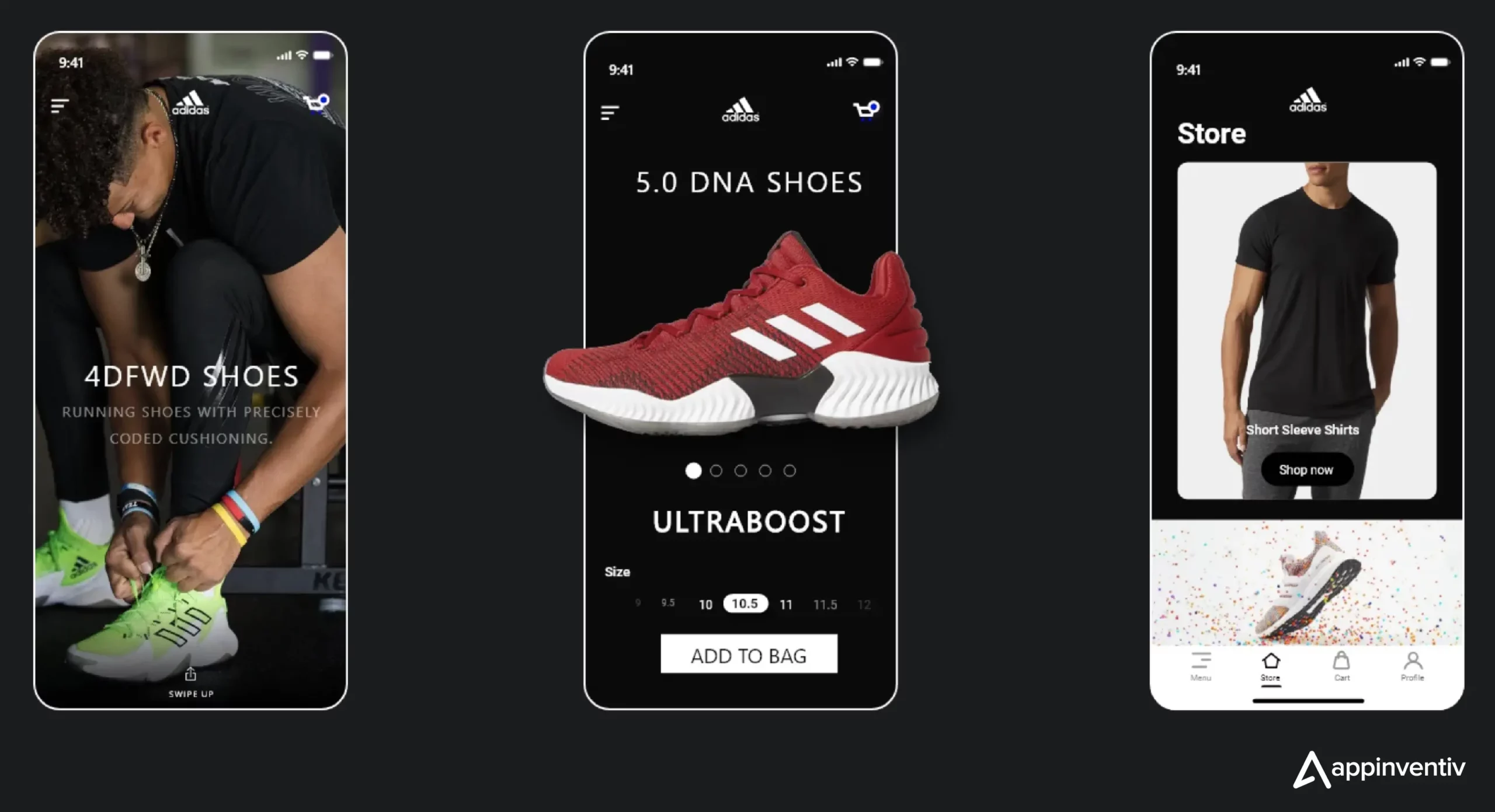Open Cart tab in bottom navigation

[1341, 666]
